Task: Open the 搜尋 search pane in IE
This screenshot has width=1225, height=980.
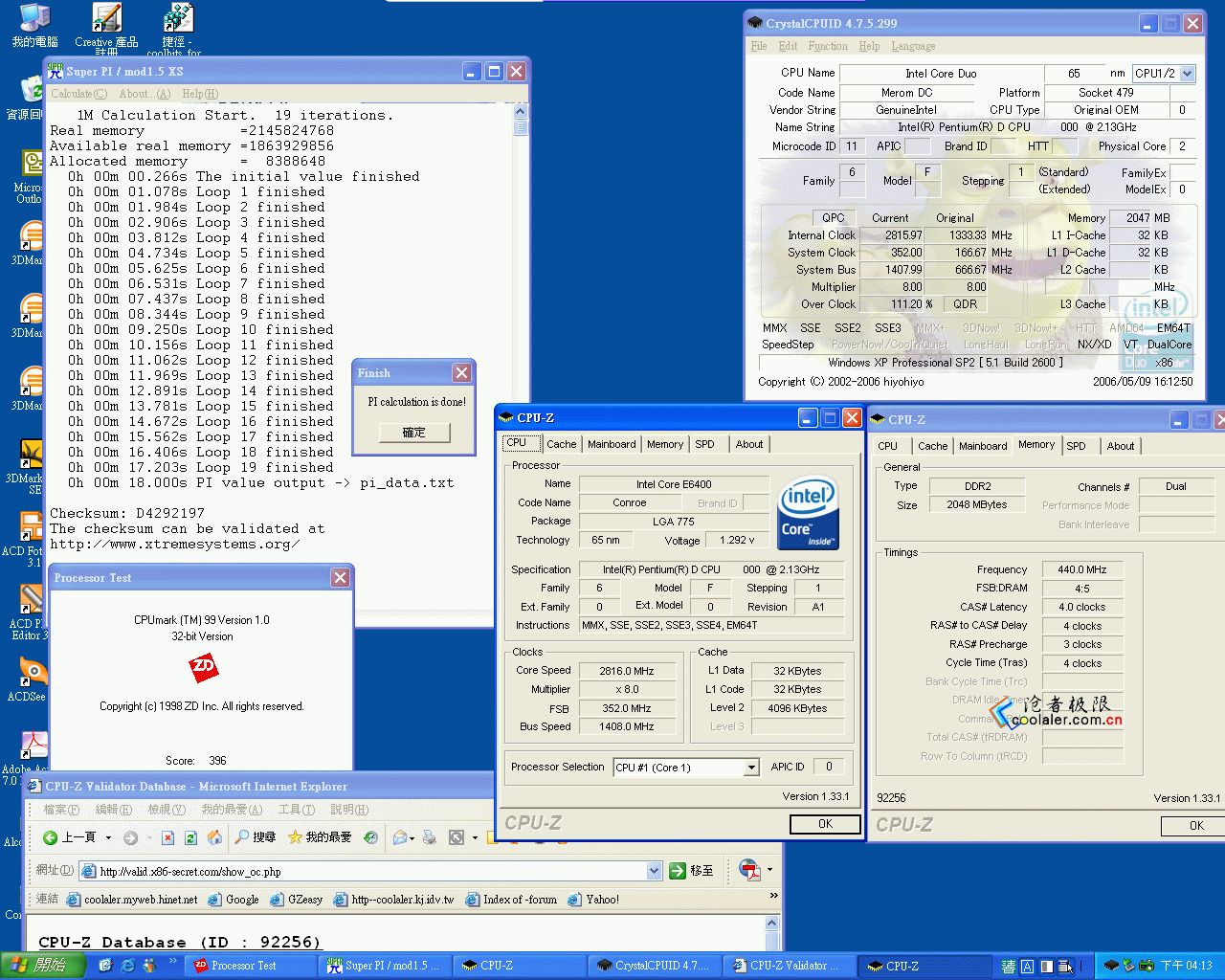Action: (256, 837)
